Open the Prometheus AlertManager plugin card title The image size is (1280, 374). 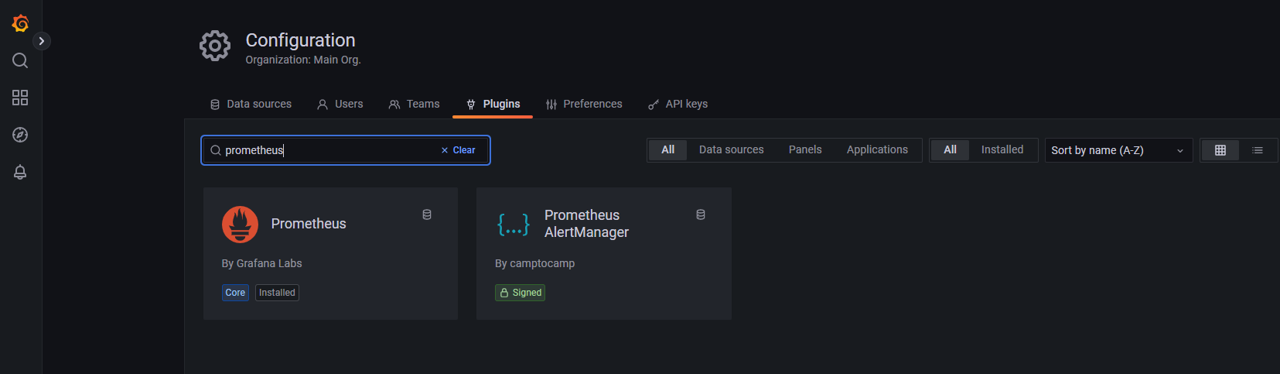click(x=586, y=224)
